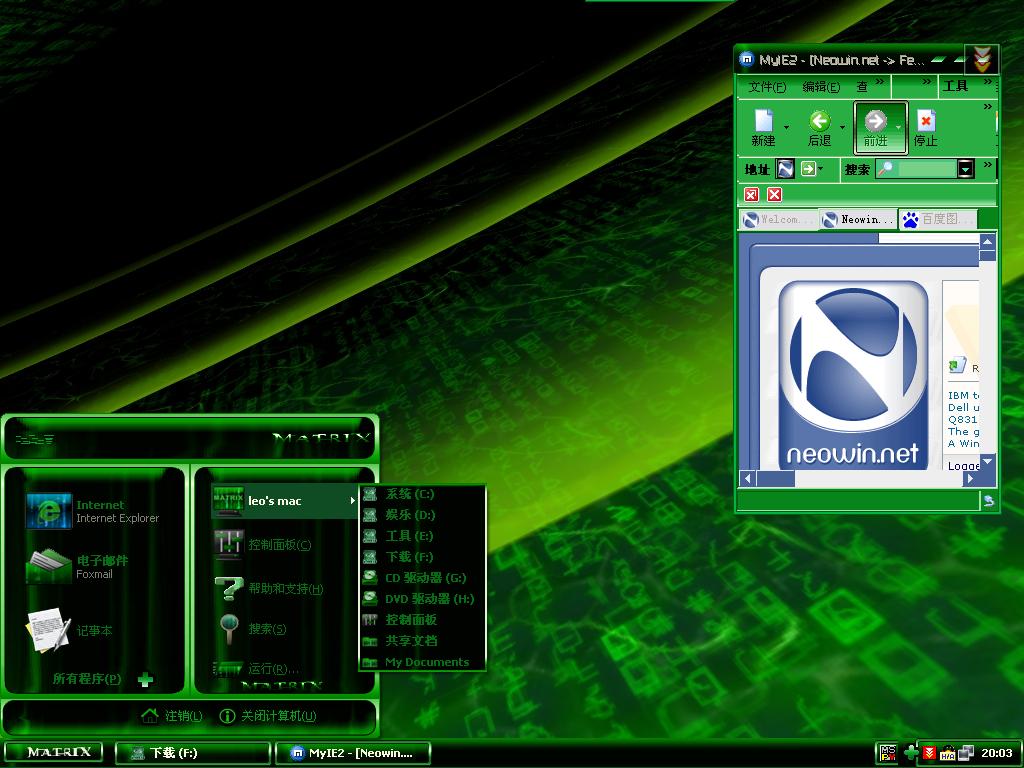Open My Documents from the submenu
1024x768 pixels.
[x=423, y=662]
